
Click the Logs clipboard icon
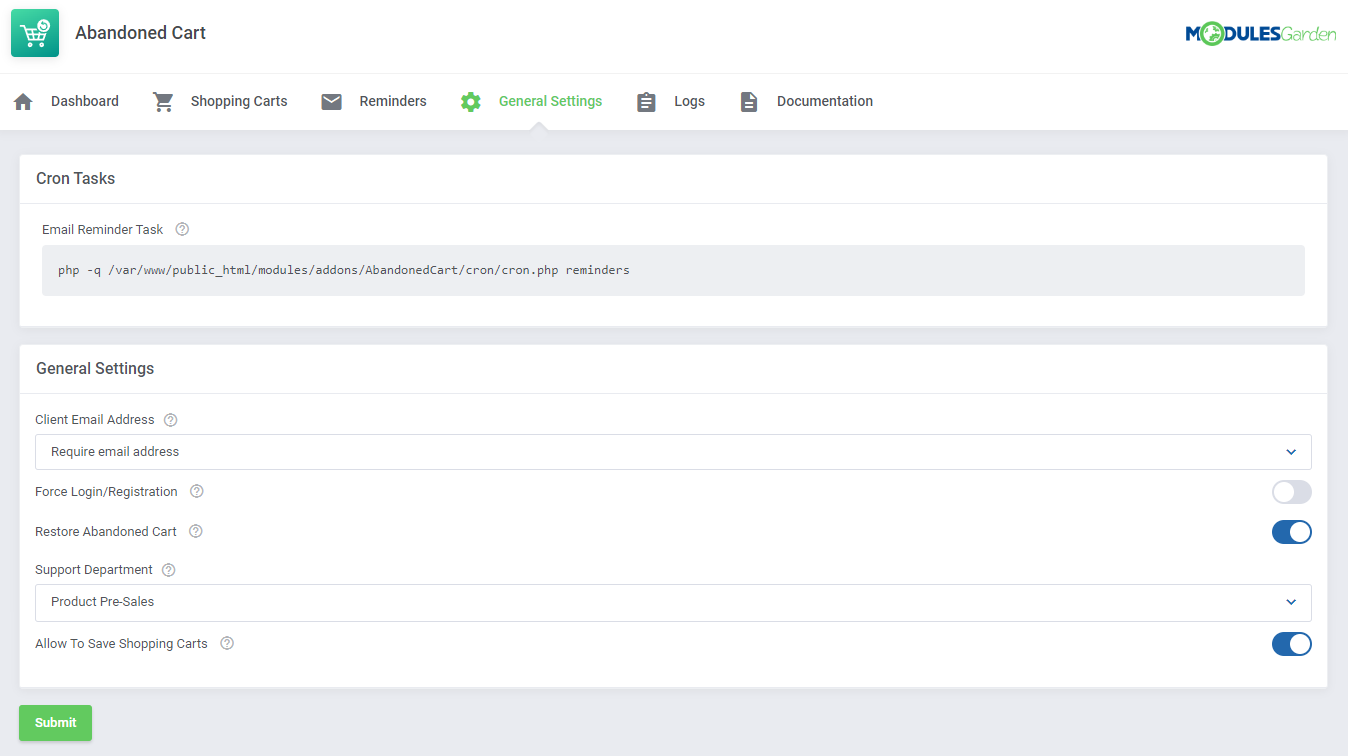pos(646,101)
